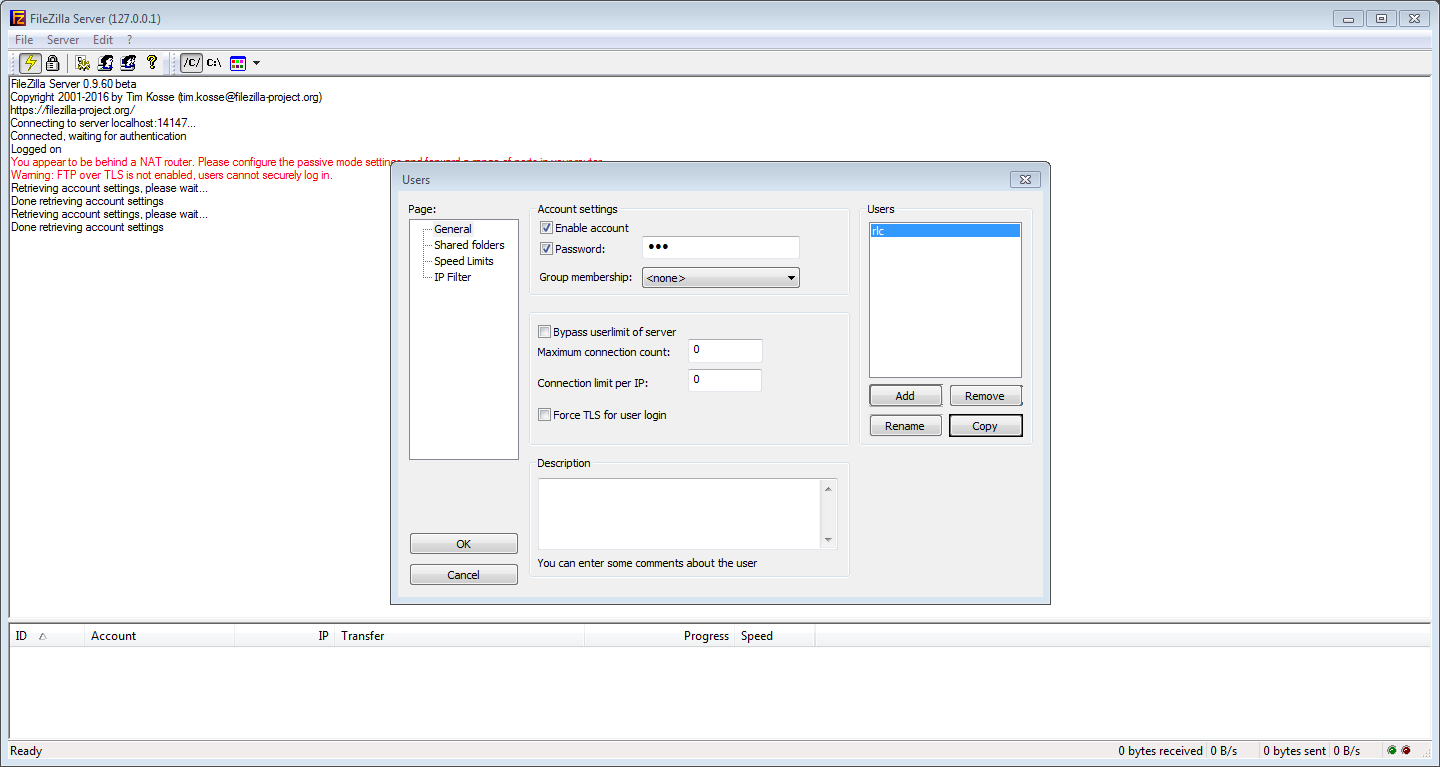Click the 'Ready' status bar text
1440x767 pixels.
[x=26, y=751]
